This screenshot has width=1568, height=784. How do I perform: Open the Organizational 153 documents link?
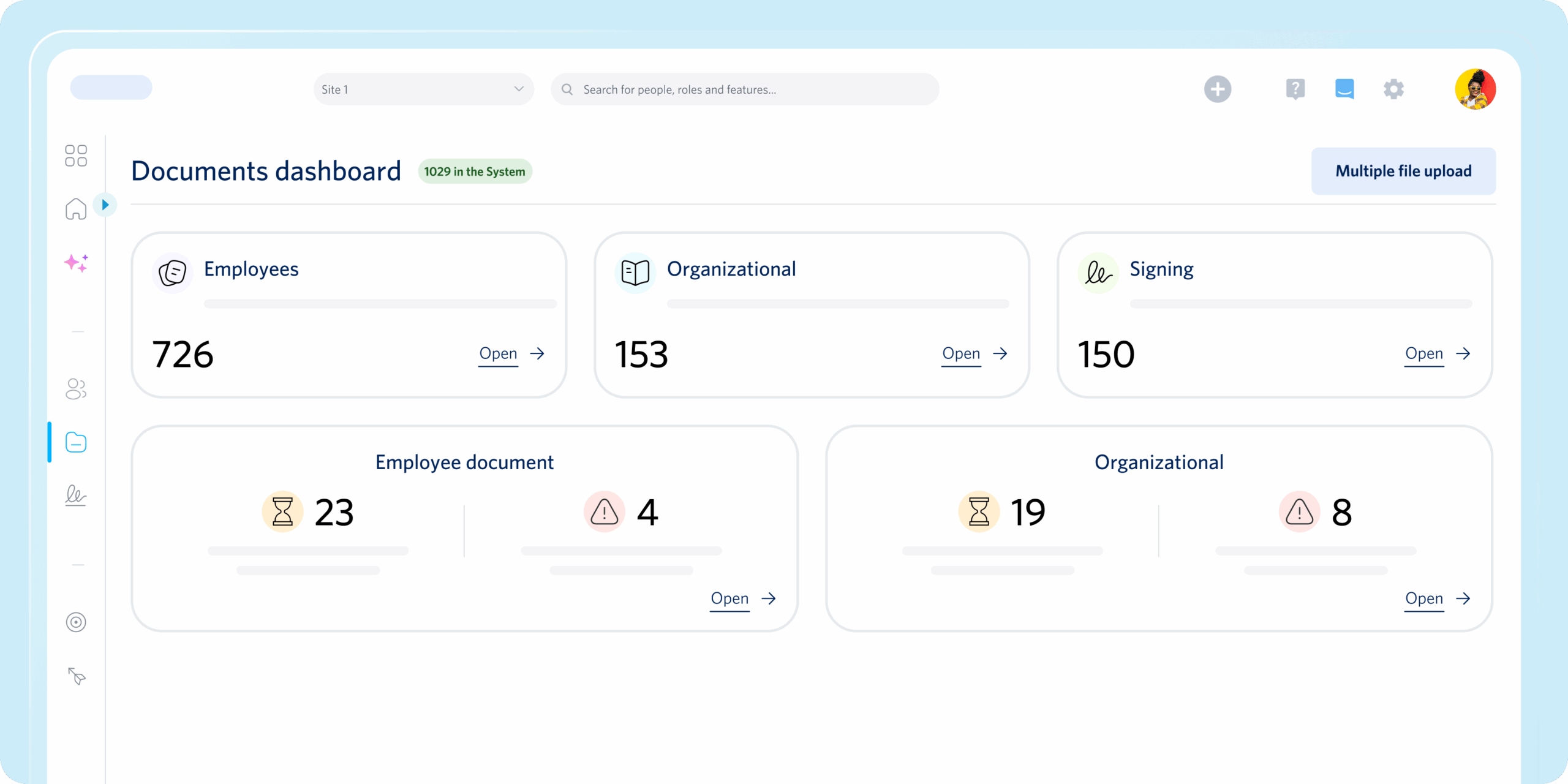(961, 353)
